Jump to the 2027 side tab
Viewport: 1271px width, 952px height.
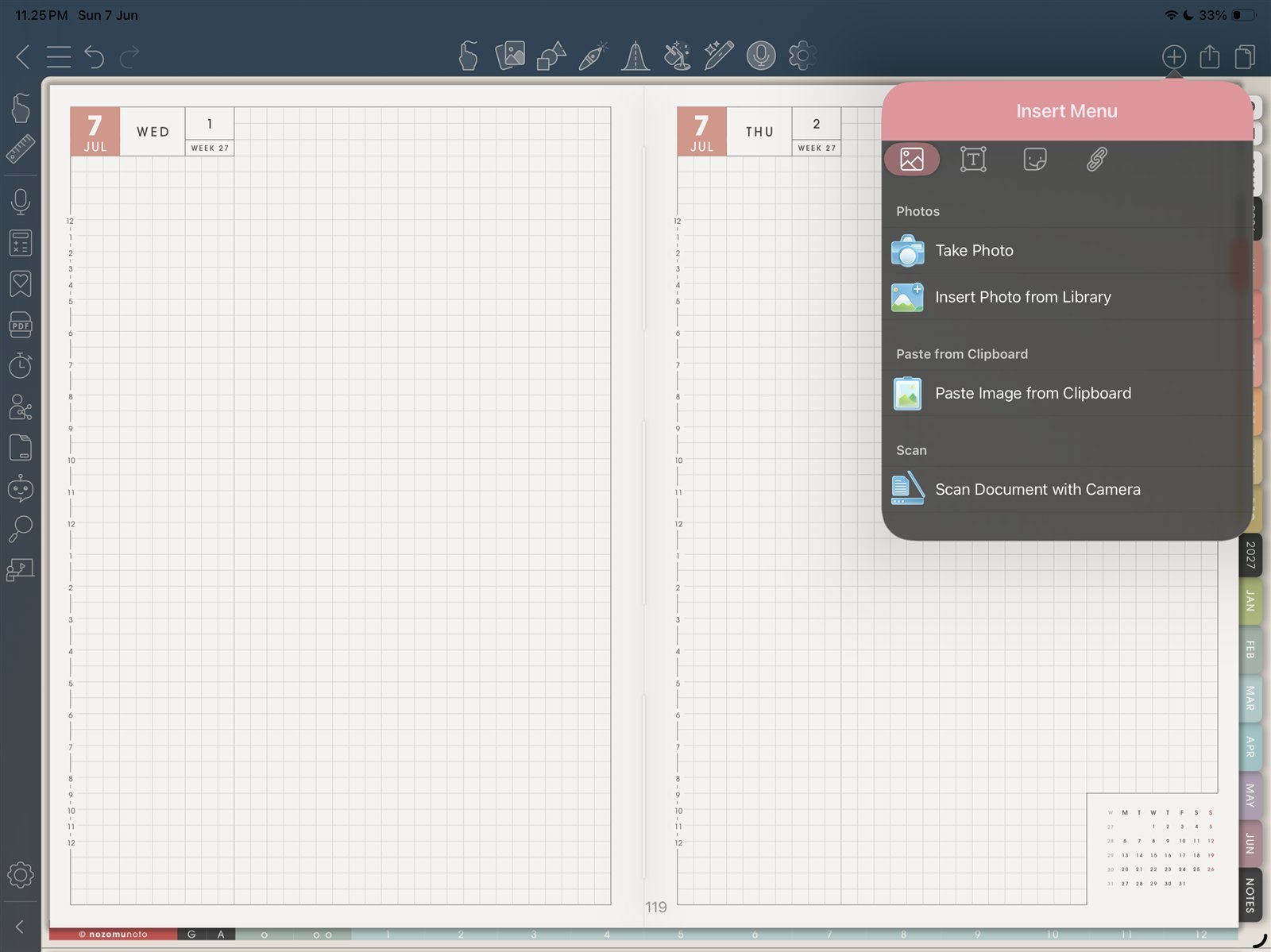(1250, 555)
